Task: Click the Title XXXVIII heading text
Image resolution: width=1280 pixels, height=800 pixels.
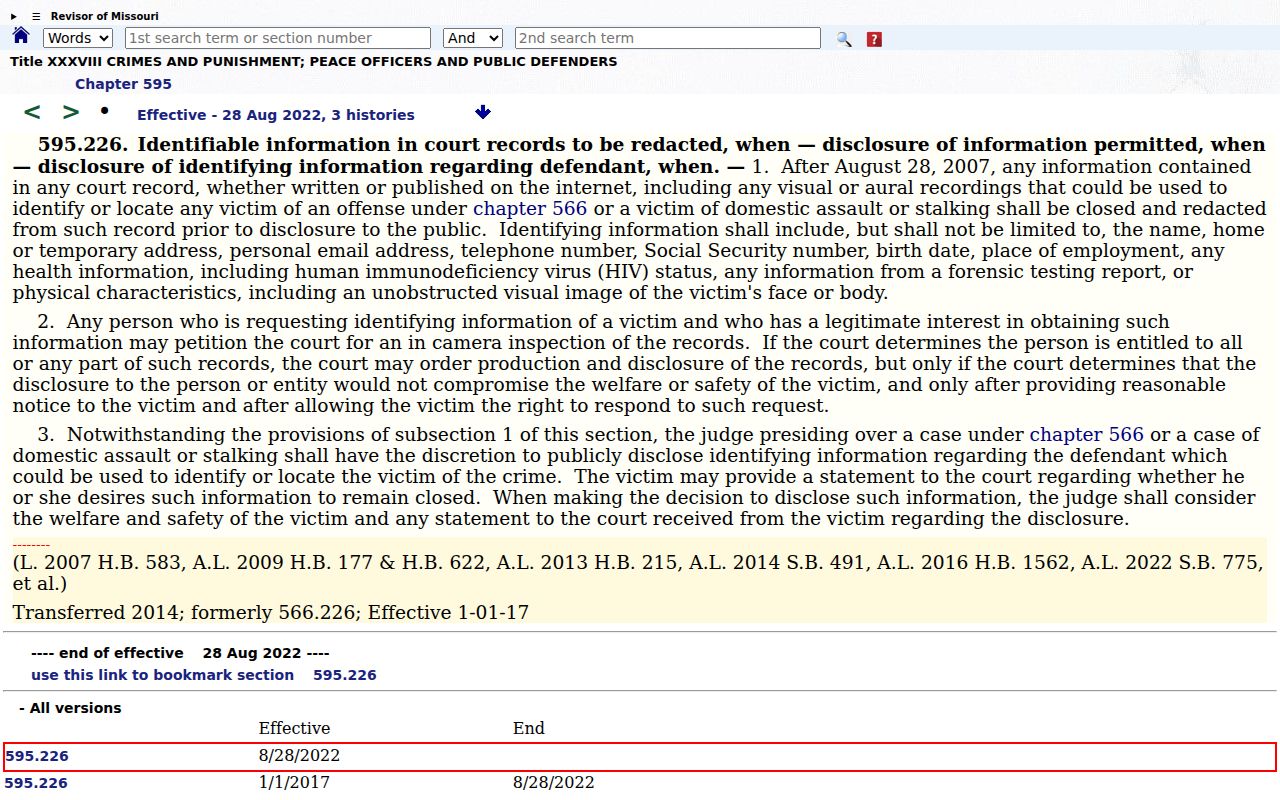Action: click(314, 61)
